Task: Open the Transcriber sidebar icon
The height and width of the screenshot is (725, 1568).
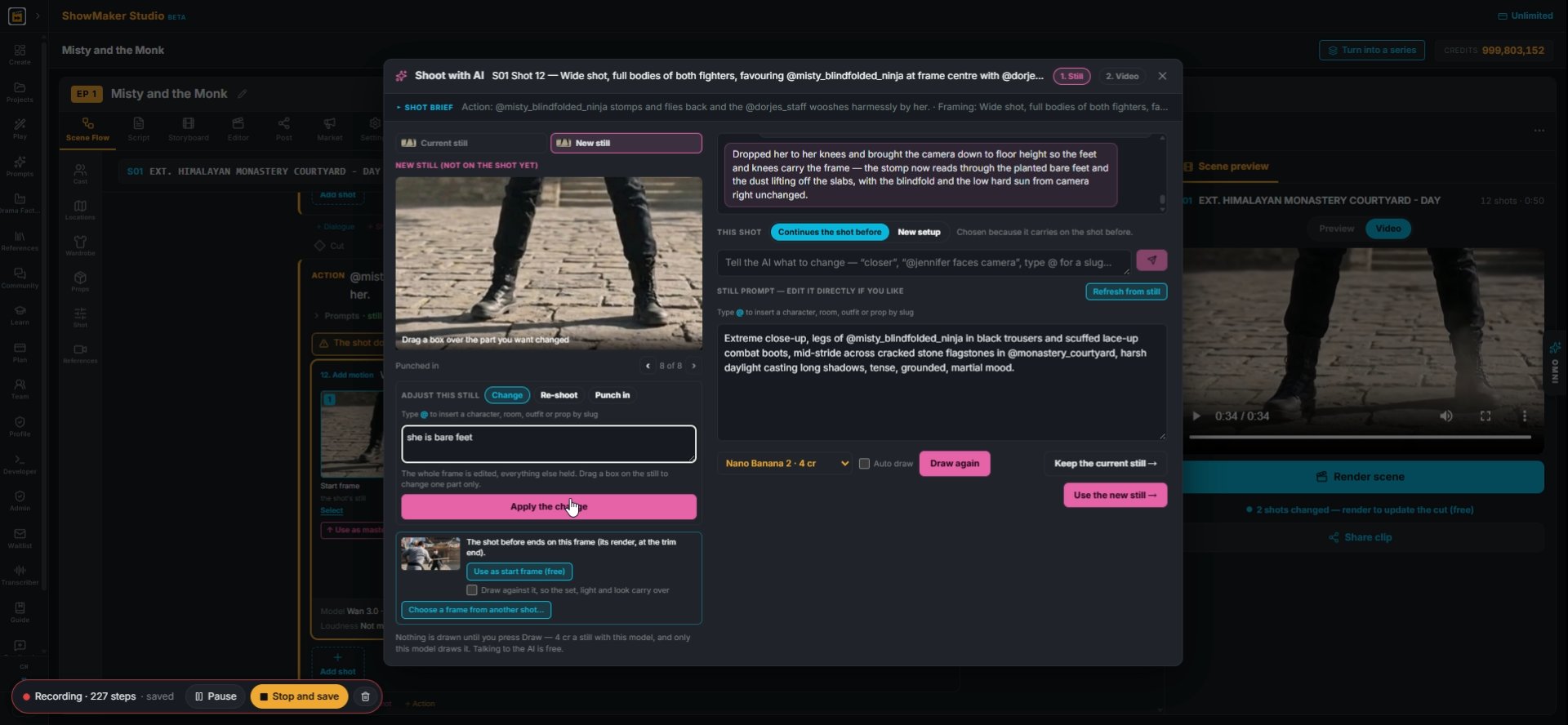Action: (20, 576)
